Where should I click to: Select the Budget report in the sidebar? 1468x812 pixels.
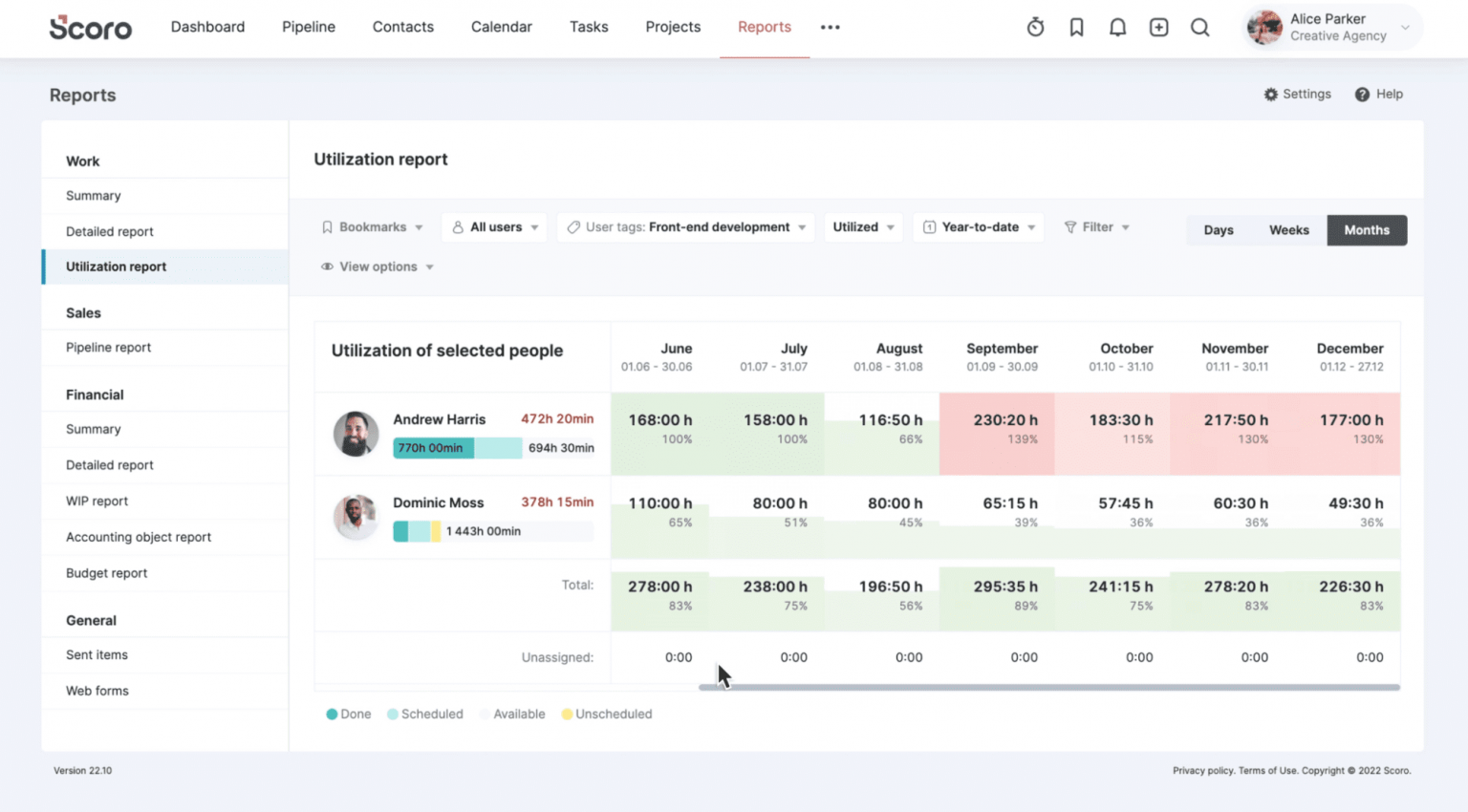coord(106,573)
